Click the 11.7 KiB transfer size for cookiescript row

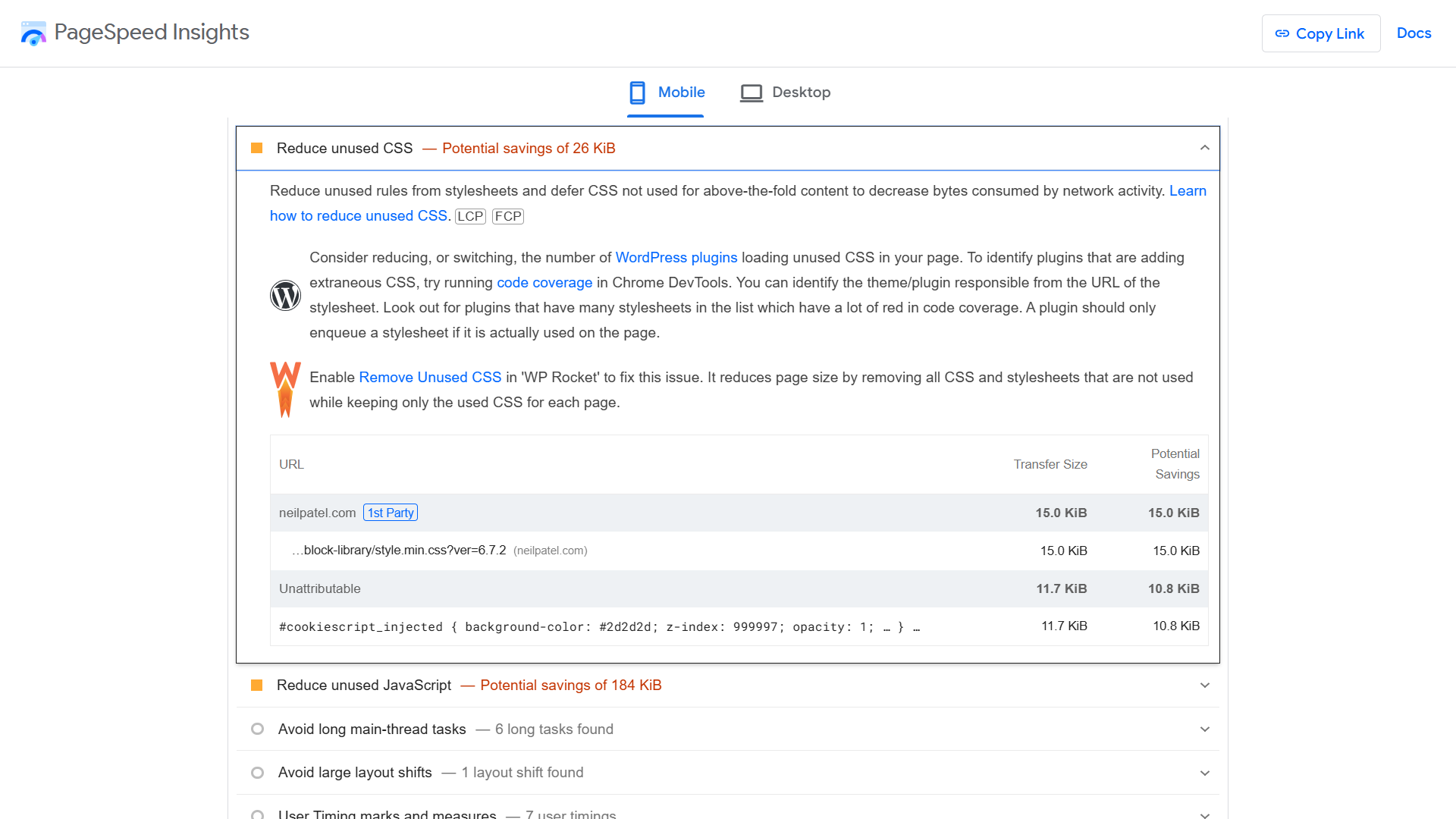1064,626
